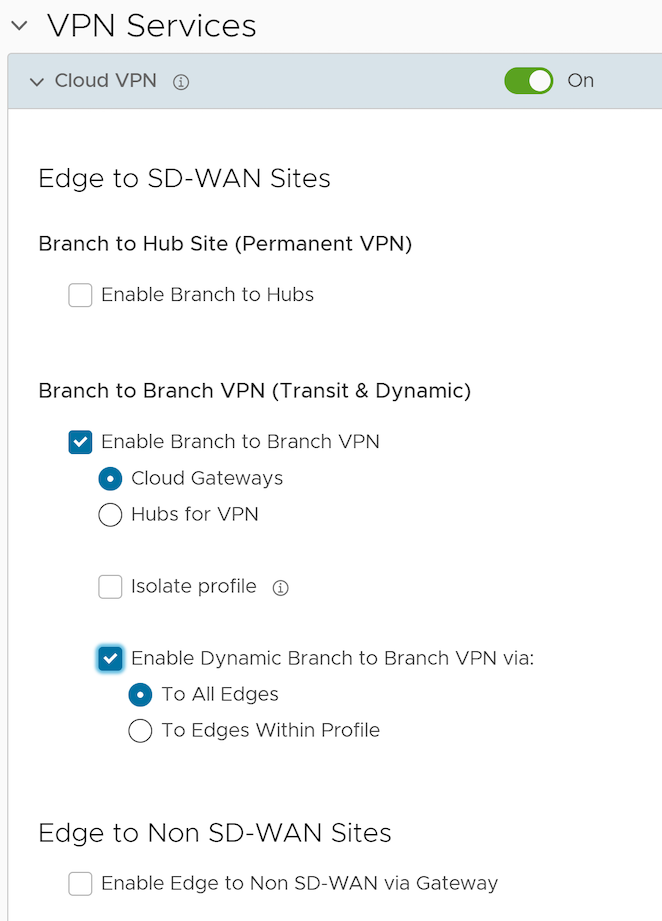Viewport: 662px width, 921px height.
Task: Uncheck Enable Dynamic Branch to Branch VPN
Action: pos(110,658)
